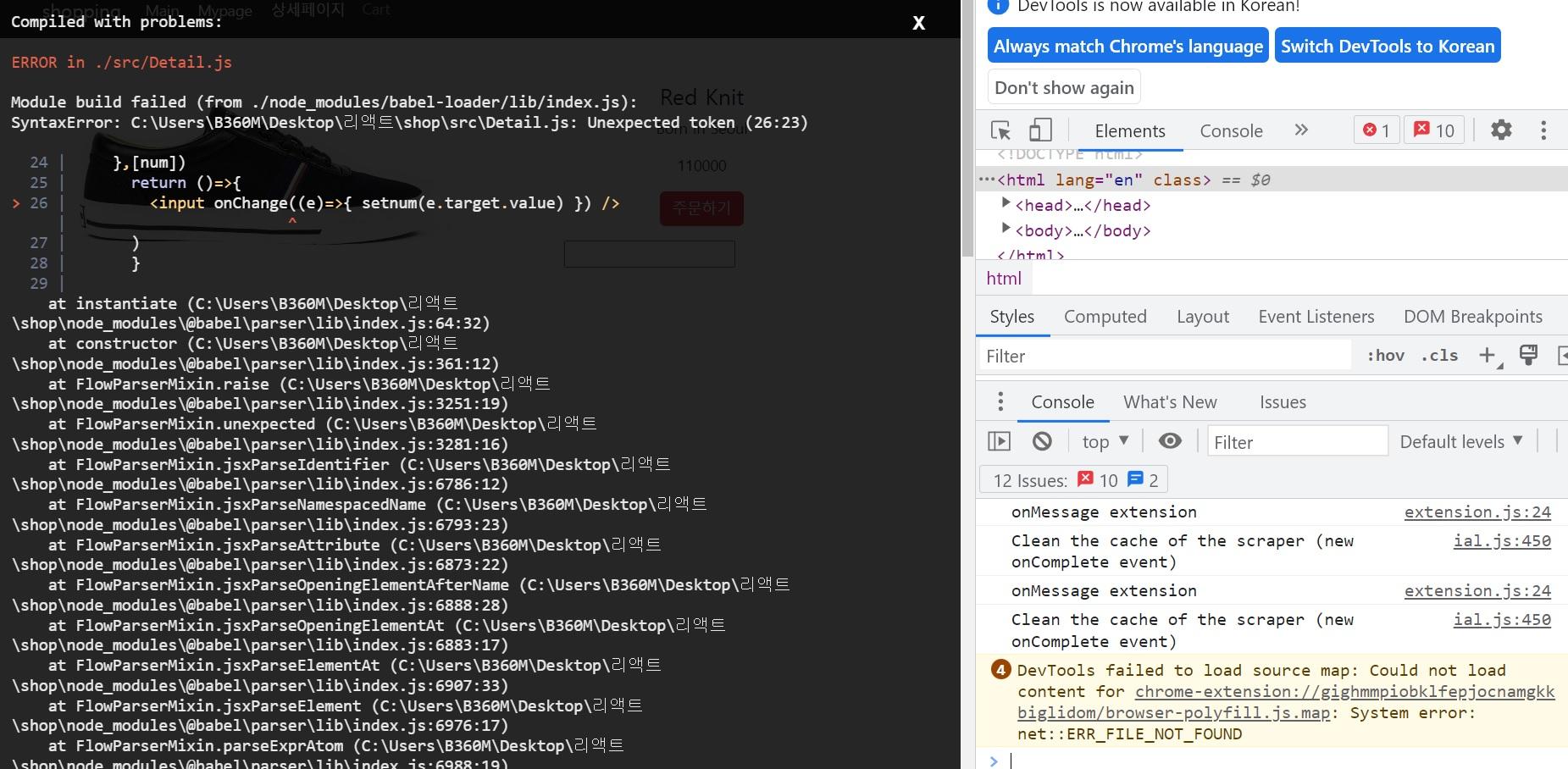This screenshot has width=1568, height=769.
Task: Open the Computed pane tab
Action: coord(1105,317)
